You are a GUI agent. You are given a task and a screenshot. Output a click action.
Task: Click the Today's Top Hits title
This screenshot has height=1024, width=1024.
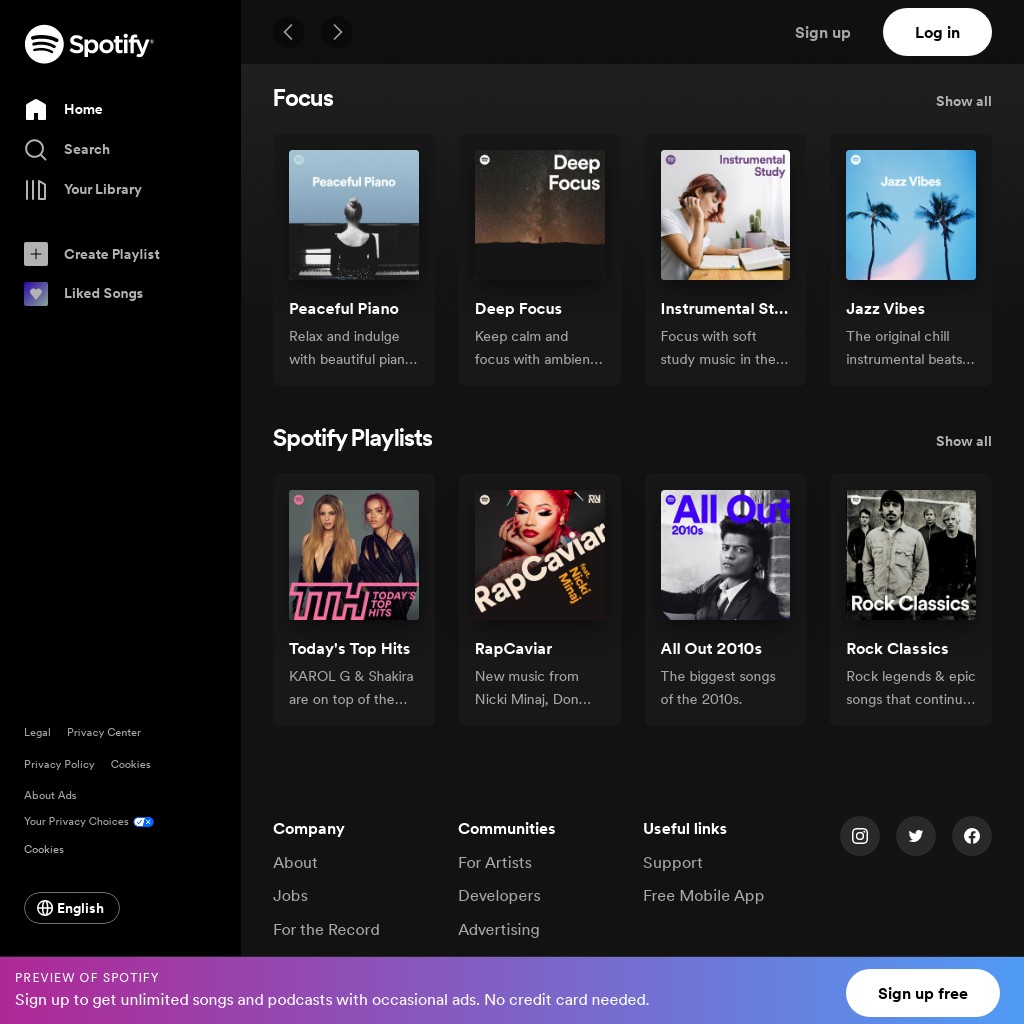pyautogui.click(x=349, y=648)
